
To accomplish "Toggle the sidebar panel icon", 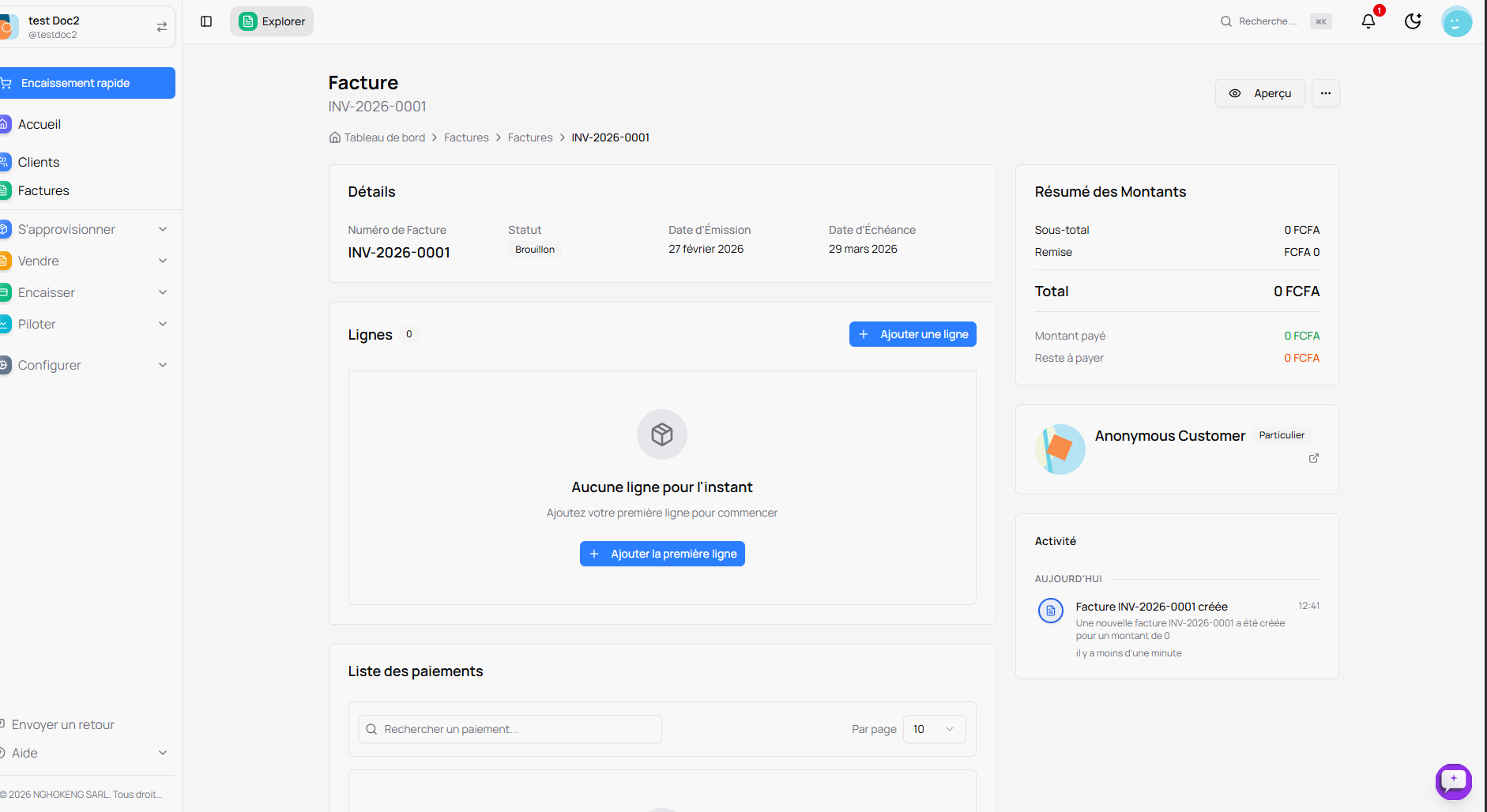I will point(206,21).
